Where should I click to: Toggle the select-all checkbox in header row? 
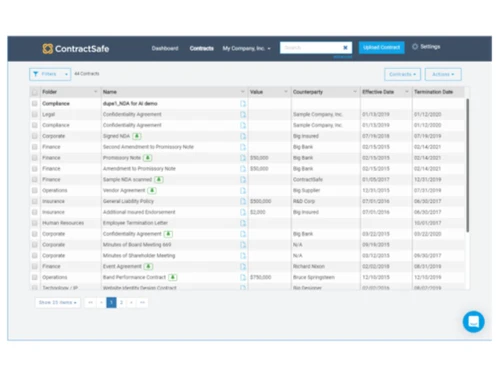coord(34,92)
